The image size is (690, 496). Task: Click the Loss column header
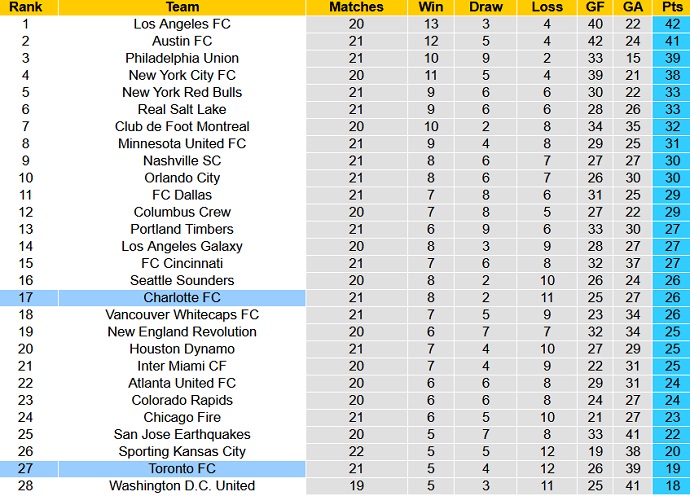point(547,7)
